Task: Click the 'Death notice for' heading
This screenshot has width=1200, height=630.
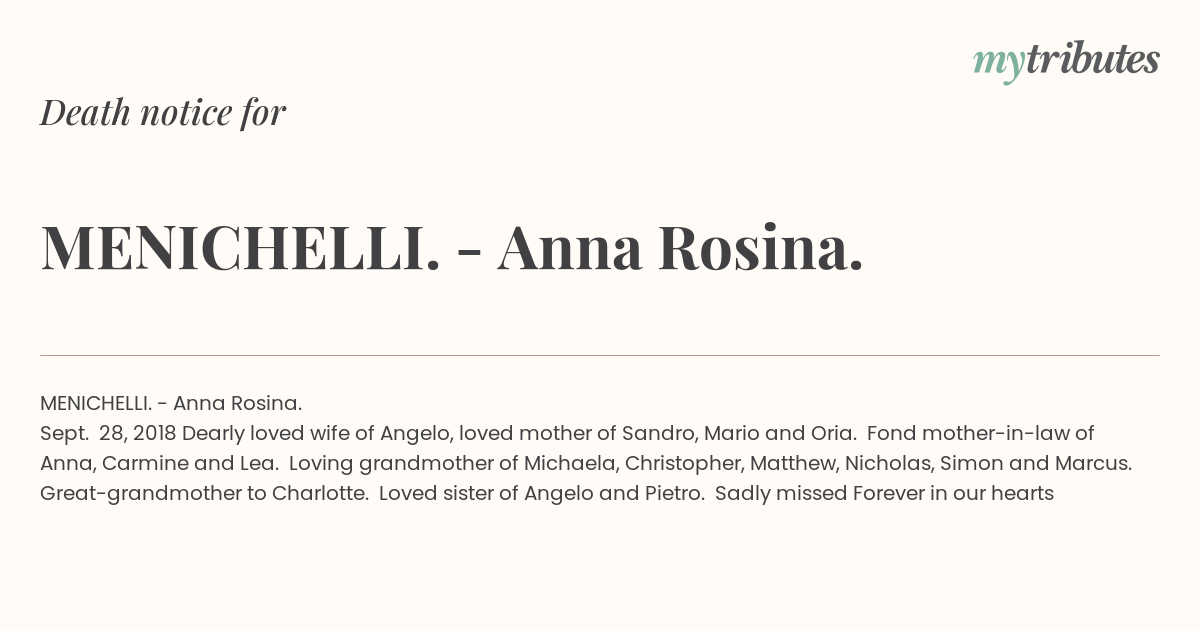Action: (x=163, y=112)
